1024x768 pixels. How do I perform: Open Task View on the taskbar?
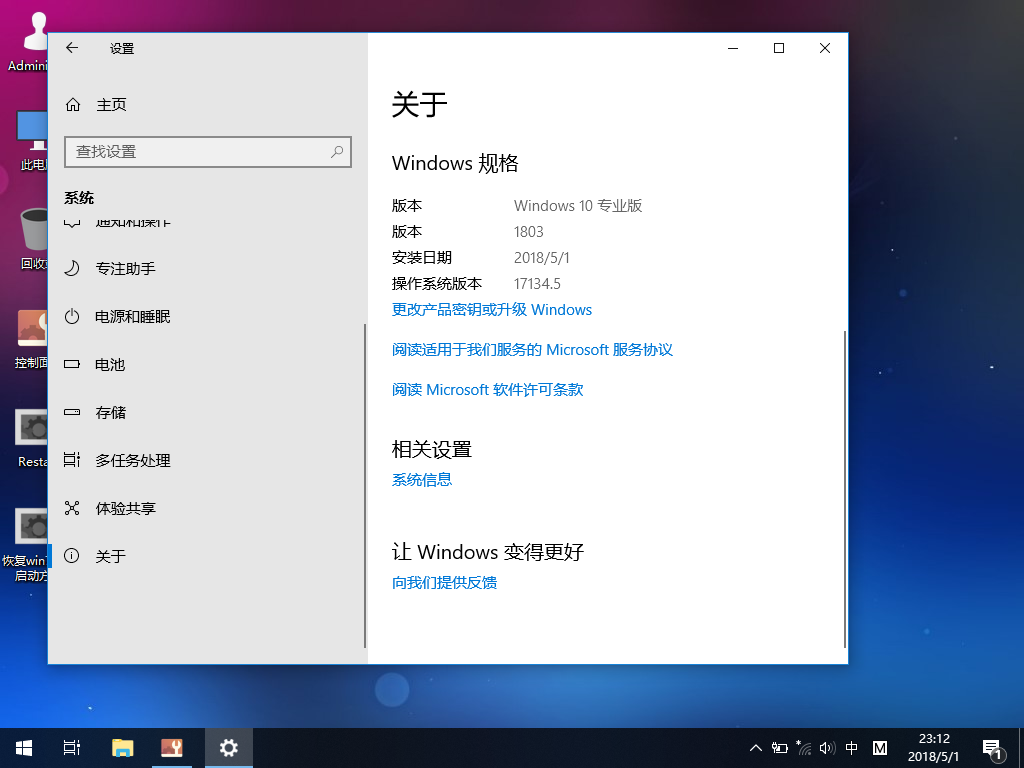coord(72,748)
